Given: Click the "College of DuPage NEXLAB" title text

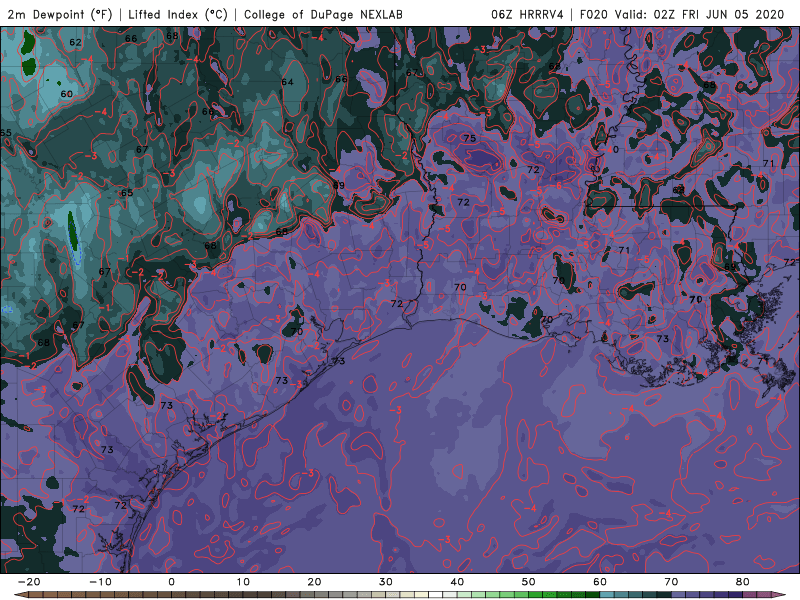Looking at the screenshot, I should 323,14.
